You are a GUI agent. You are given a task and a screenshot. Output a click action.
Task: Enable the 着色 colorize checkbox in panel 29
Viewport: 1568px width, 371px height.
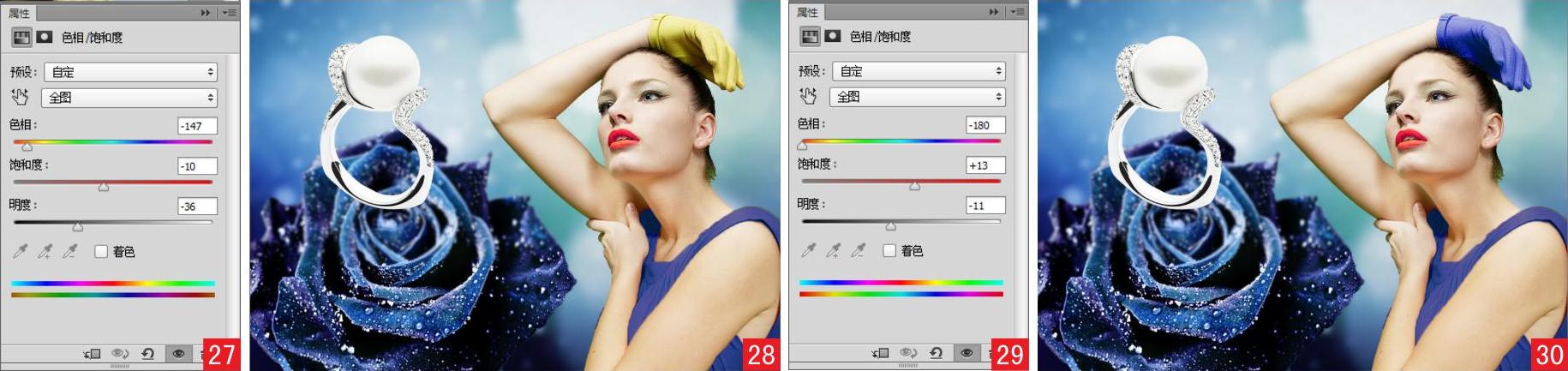[889, 250]
